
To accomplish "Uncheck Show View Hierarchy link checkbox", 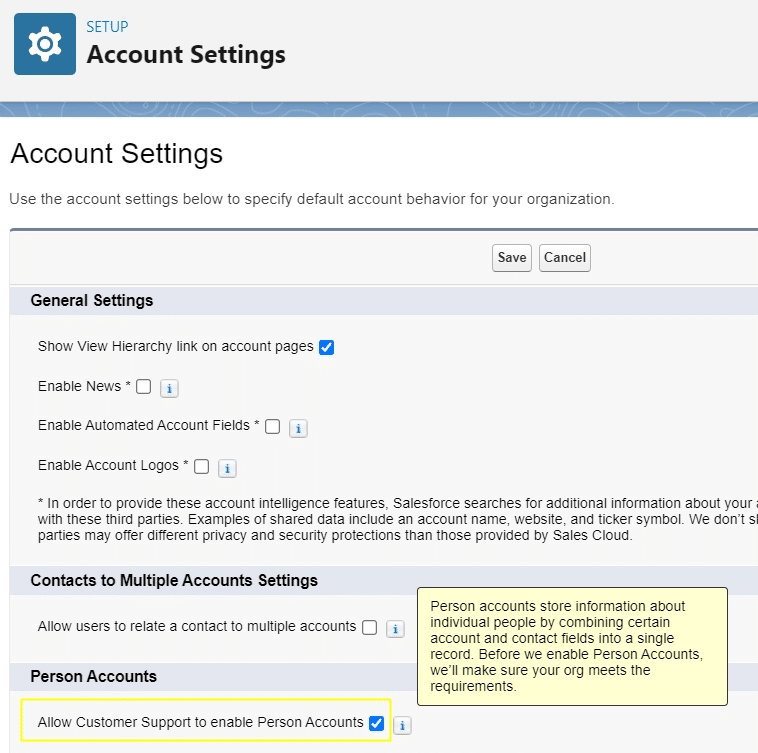I will point(326,347).
